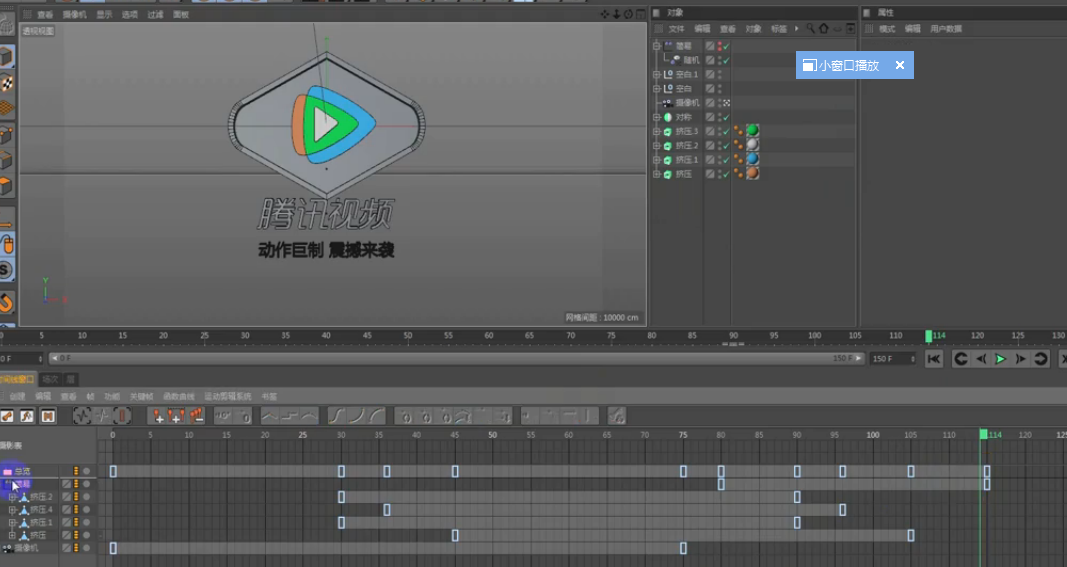Close the 小窗口播放 popup

pyautogui.click(x=900, y=65)
